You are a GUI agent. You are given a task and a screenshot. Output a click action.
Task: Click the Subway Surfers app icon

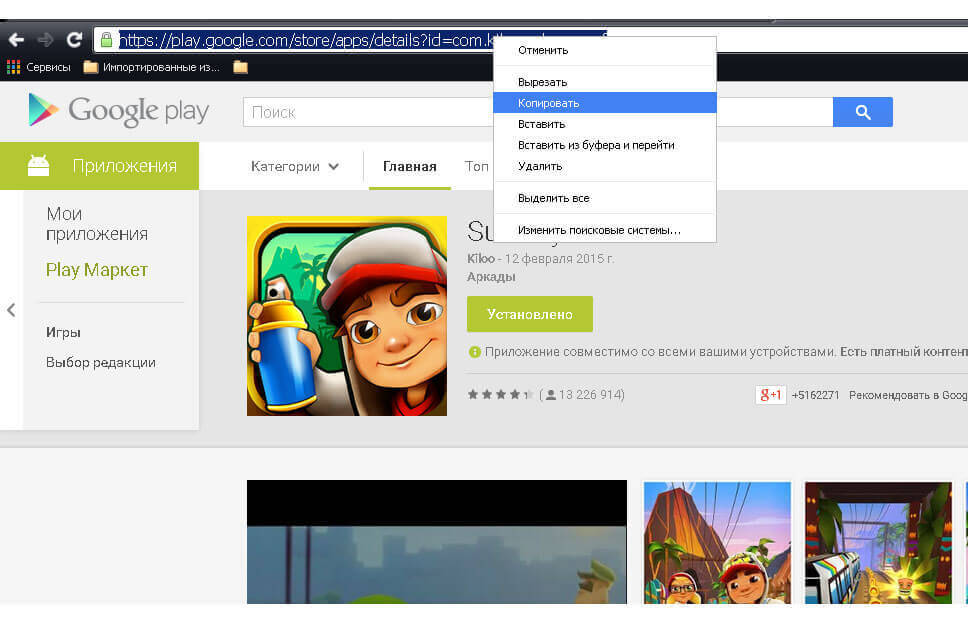(347, 316)
